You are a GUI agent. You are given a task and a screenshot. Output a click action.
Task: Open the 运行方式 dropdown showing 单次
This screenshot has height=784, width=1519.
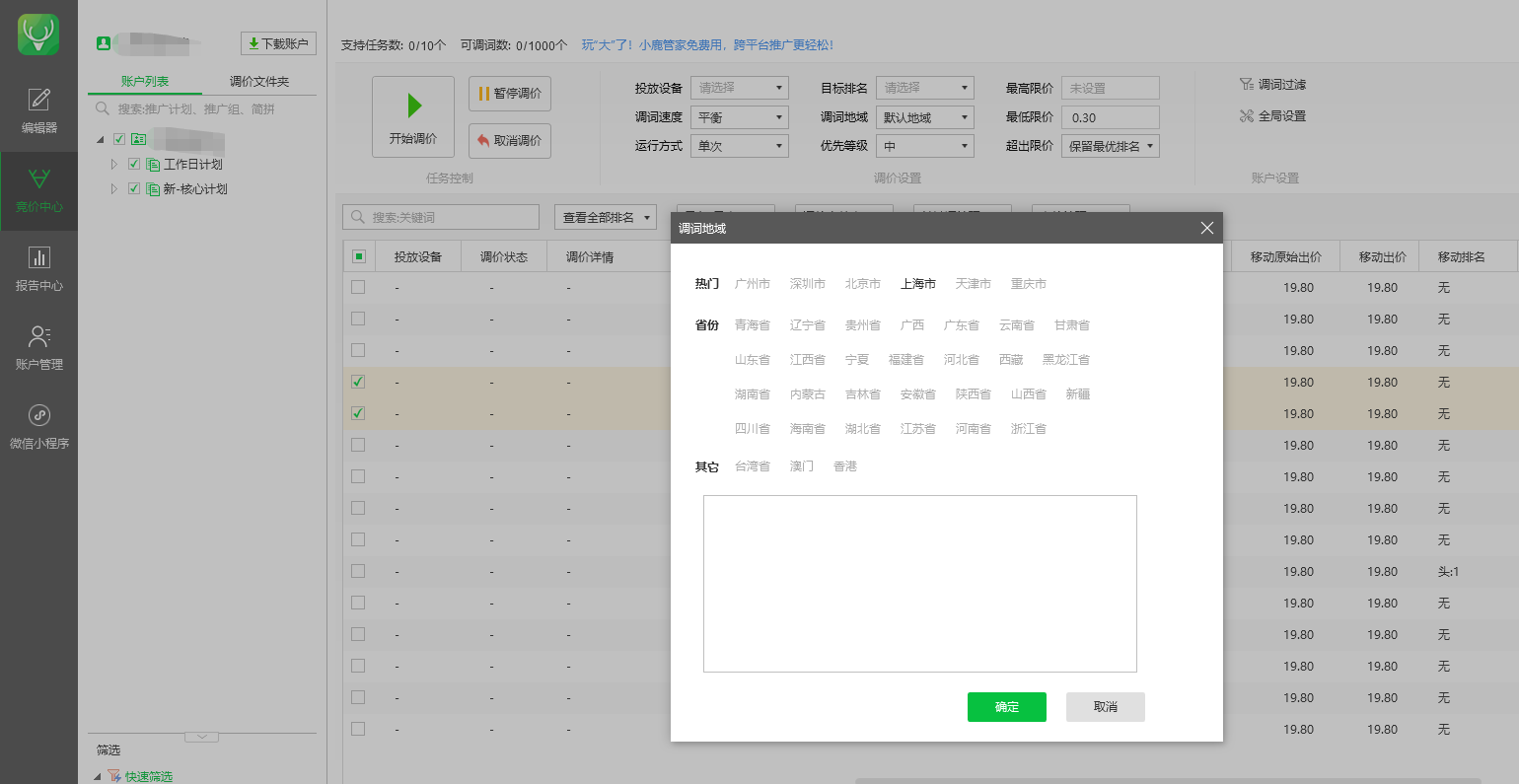coord(740,146)
